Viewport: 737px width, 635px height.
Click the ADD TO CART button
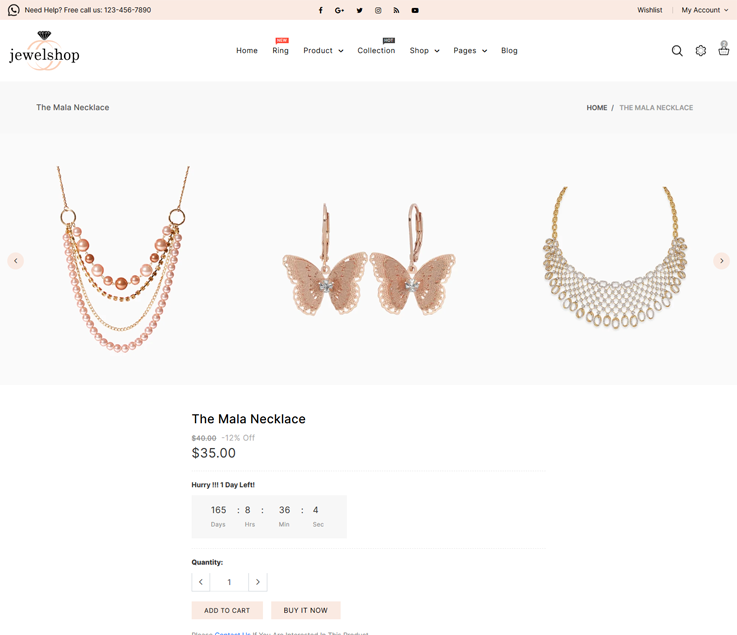point(227,610)
